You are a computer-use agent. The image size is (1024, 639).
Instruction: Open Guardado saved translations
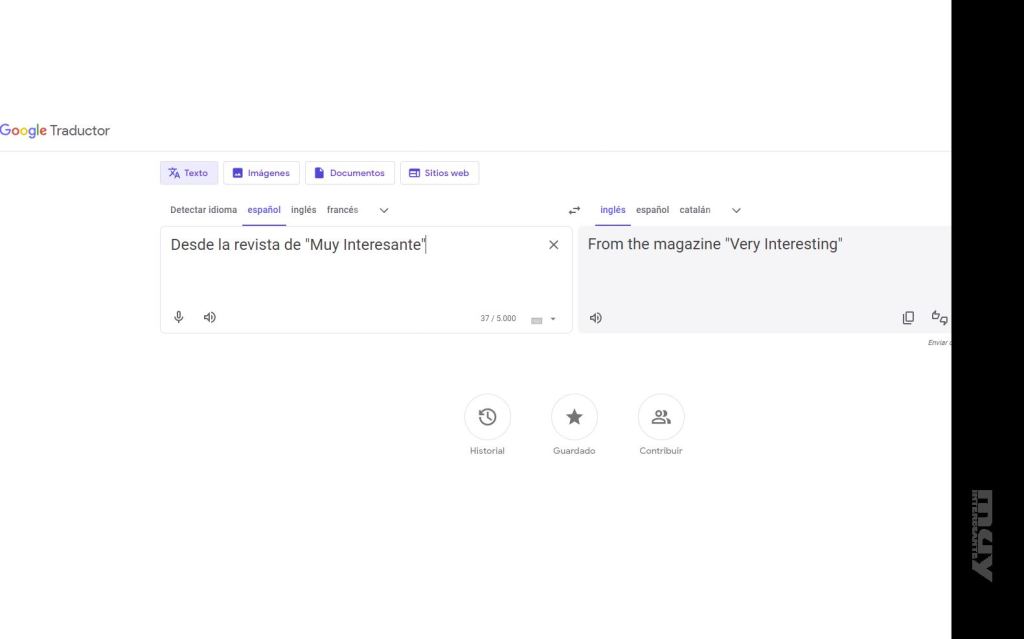pyautogui.click(x=574, y=417)
